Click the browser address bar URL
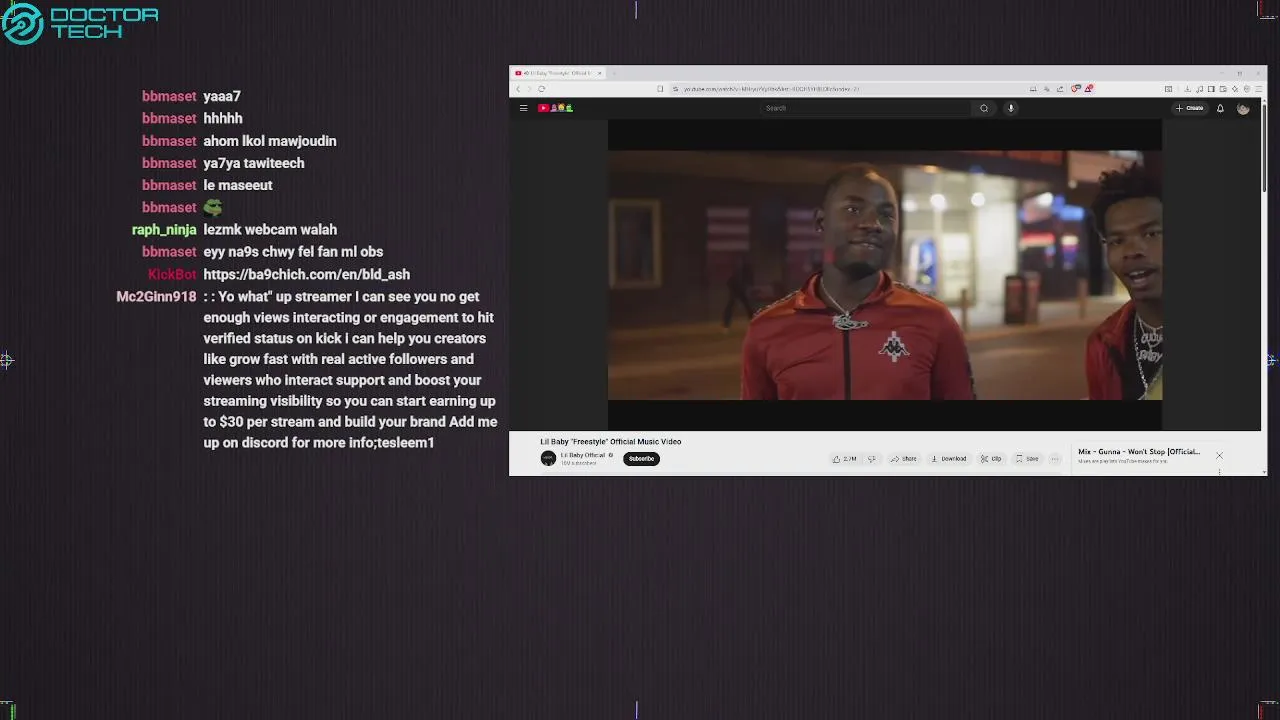The height and width of the screenshot is (720, 1280). 770,89
